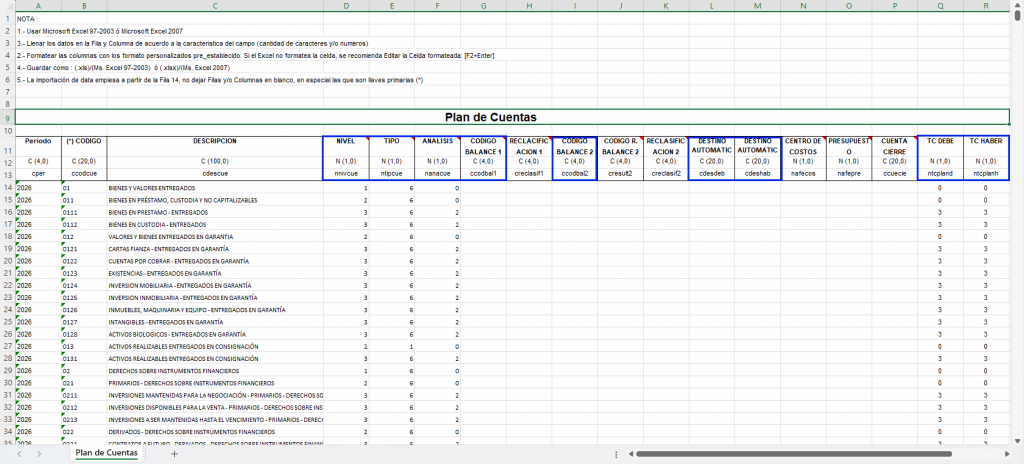Viewport: 1024px width, 464px height.
Task: Click the horizontal scrollbar's left arrow
Action: (x=631, y=454)
